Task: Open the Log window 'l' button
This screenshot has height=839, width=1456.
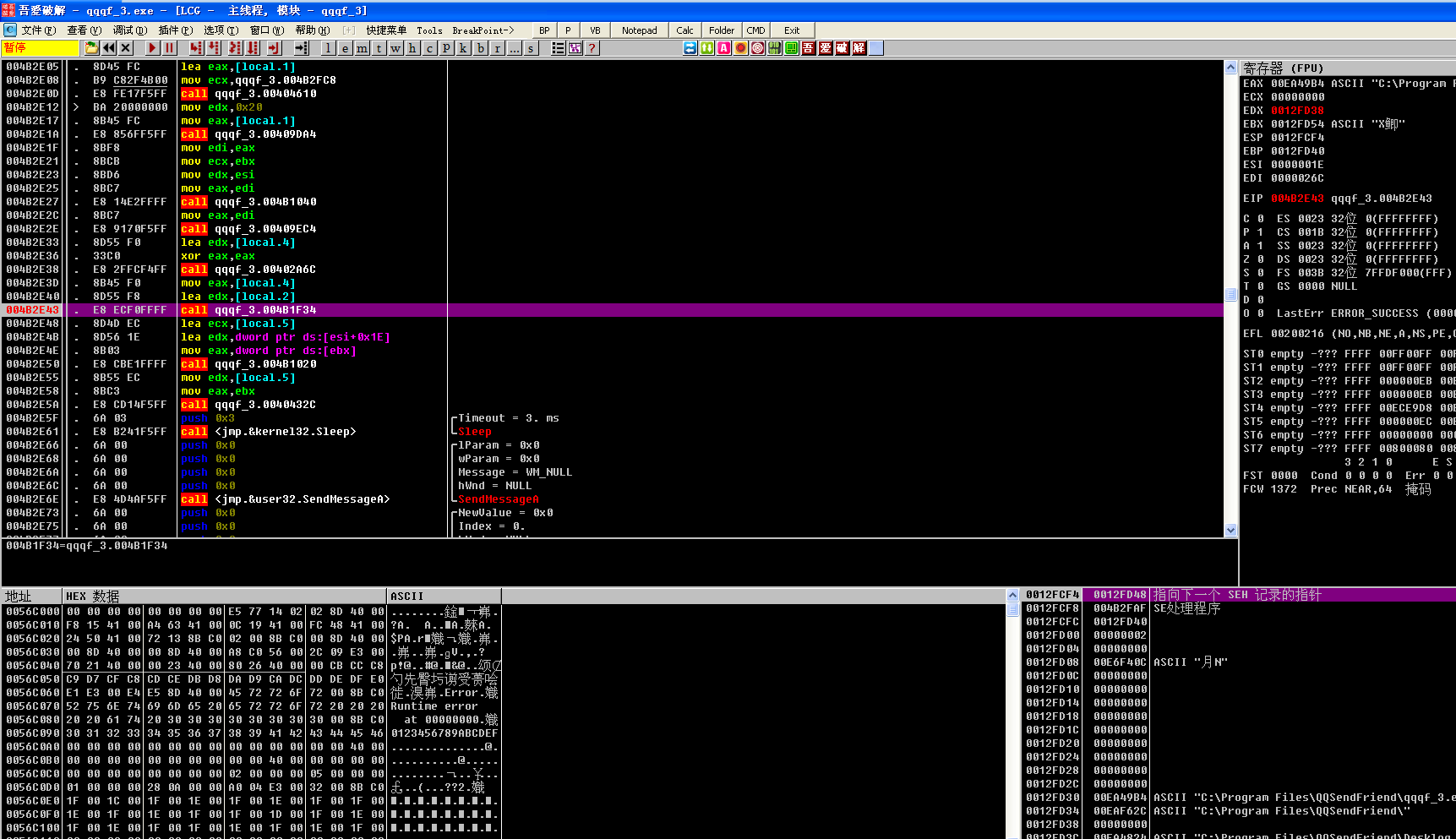Action: click(328, 48)
